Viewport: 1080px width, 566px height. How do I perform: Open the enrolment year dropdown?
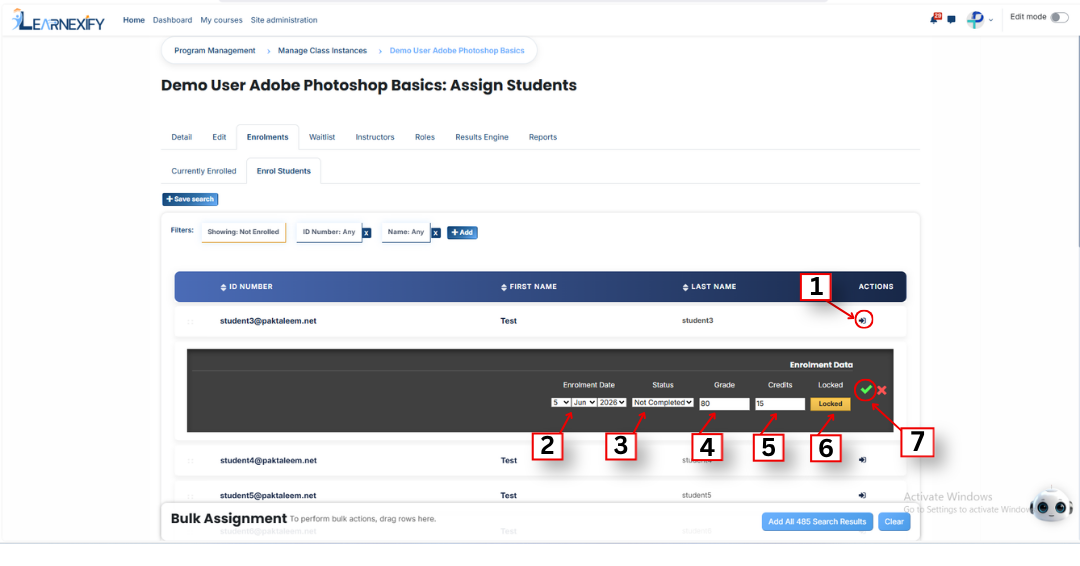pyautogui.click(x=612, y=403)
